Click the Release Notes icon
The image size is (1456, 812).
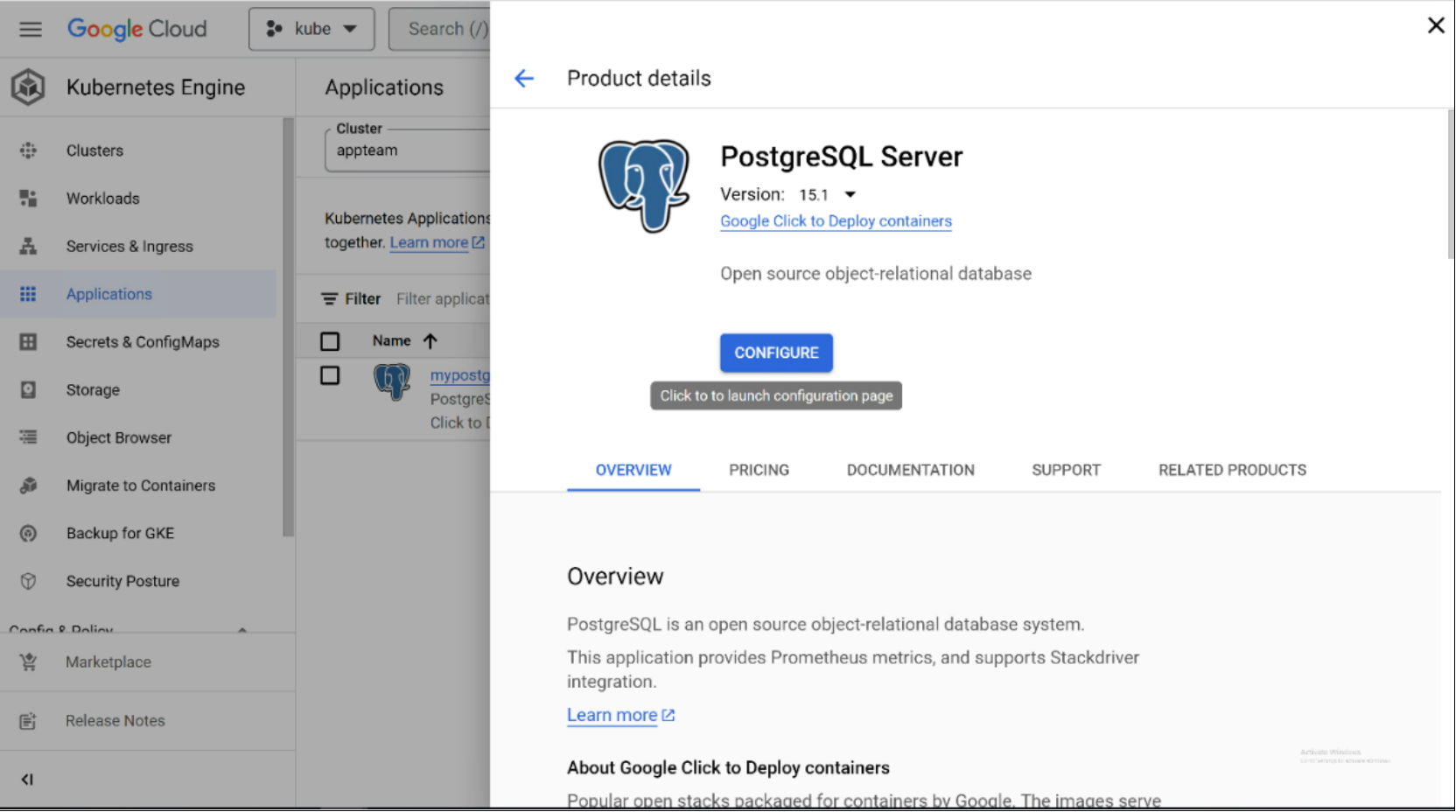pos(28,721)
